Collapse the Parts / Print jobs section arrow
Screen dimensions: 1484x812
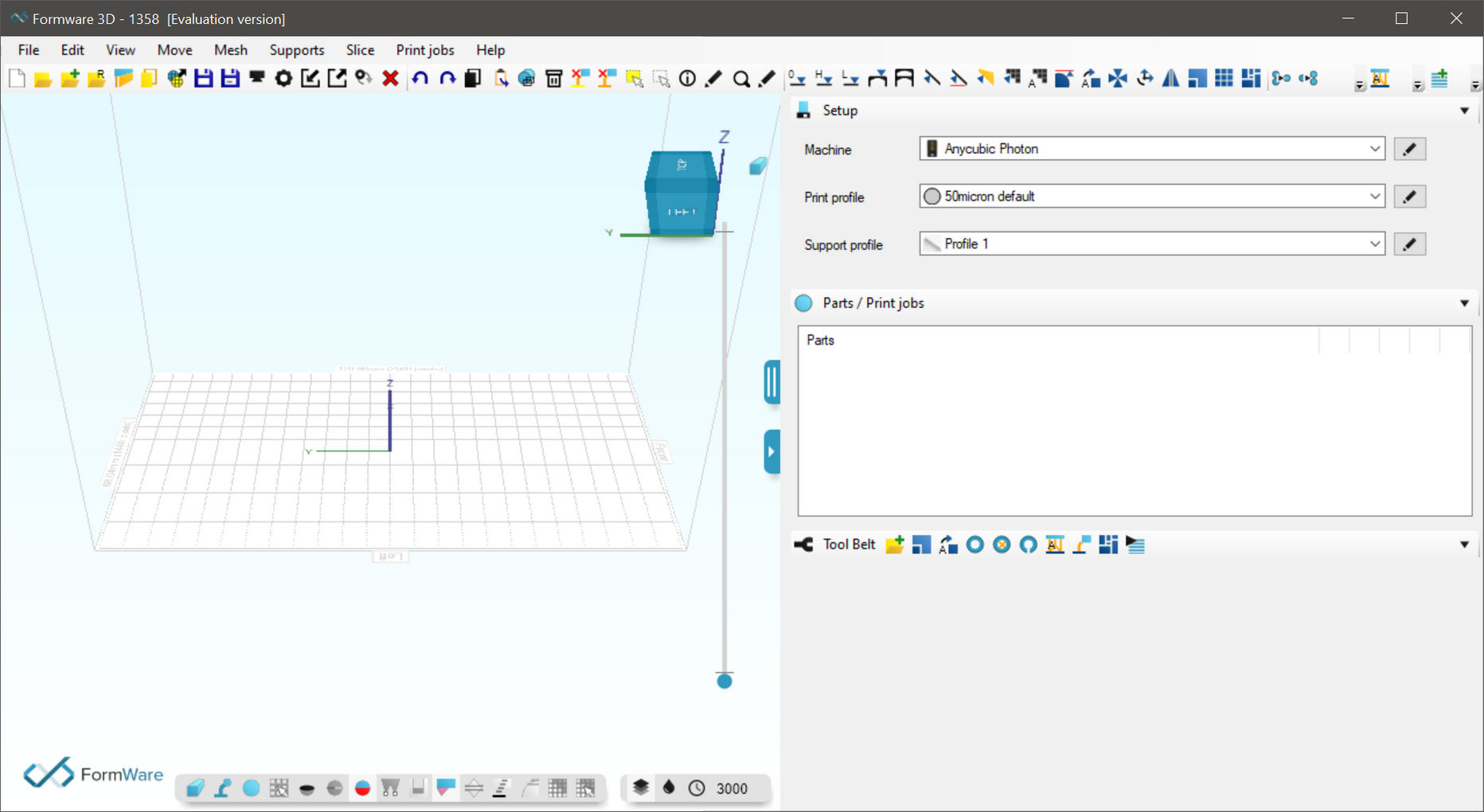(x=1464, y=303)
